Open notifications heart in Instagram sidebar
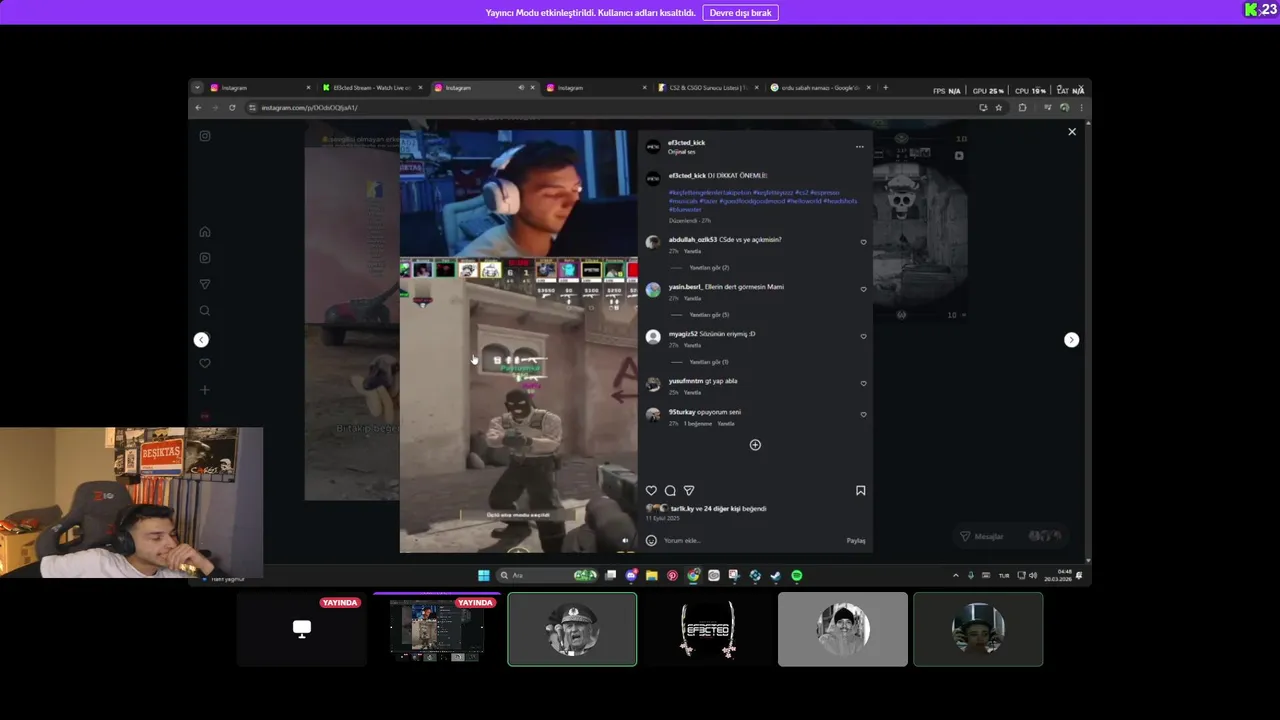 click(x=205, y=364)
